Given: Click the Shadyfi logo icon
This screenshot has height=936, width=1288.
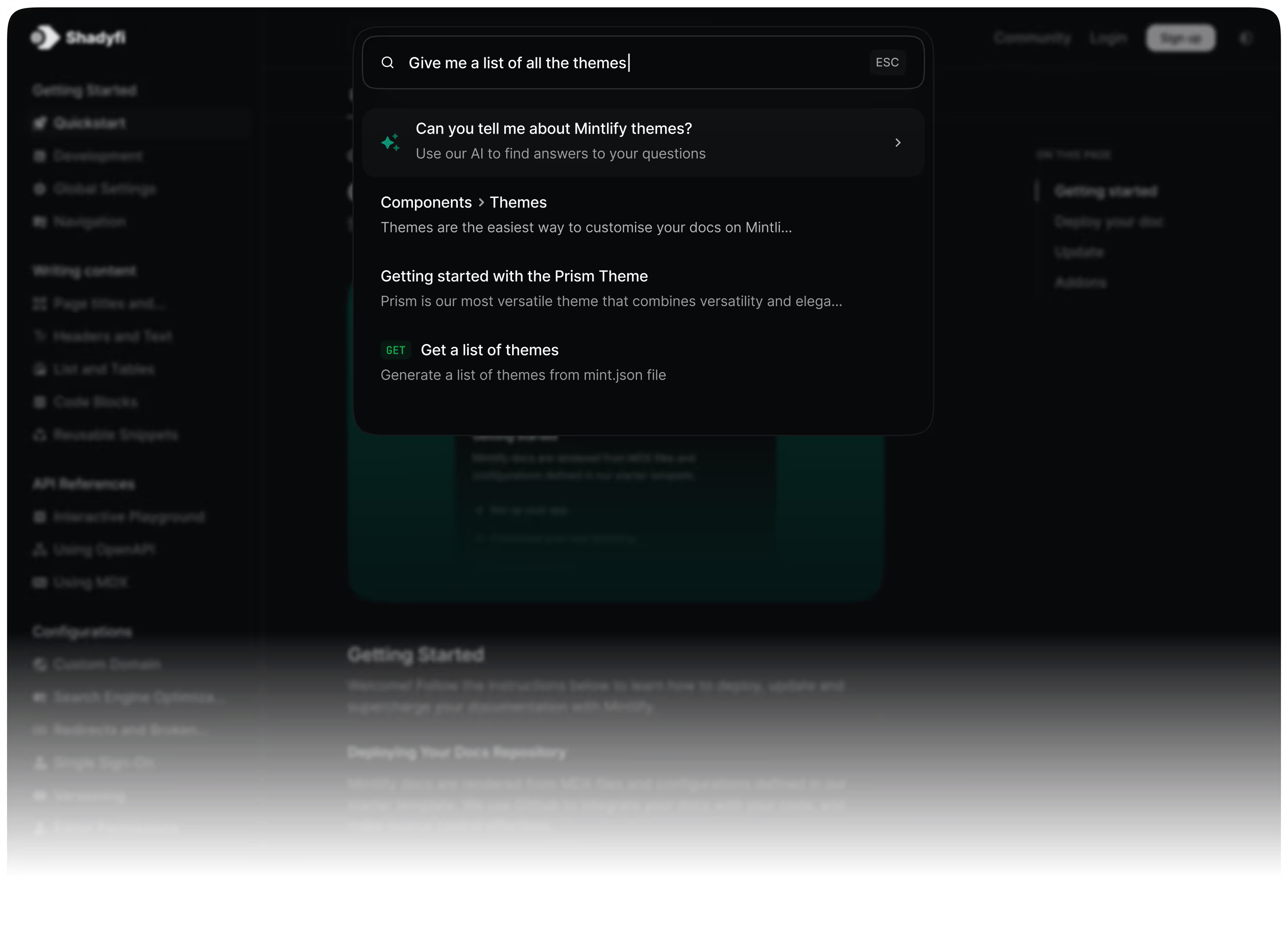Looking at the screenshot, I should click(x=44, y=37).
